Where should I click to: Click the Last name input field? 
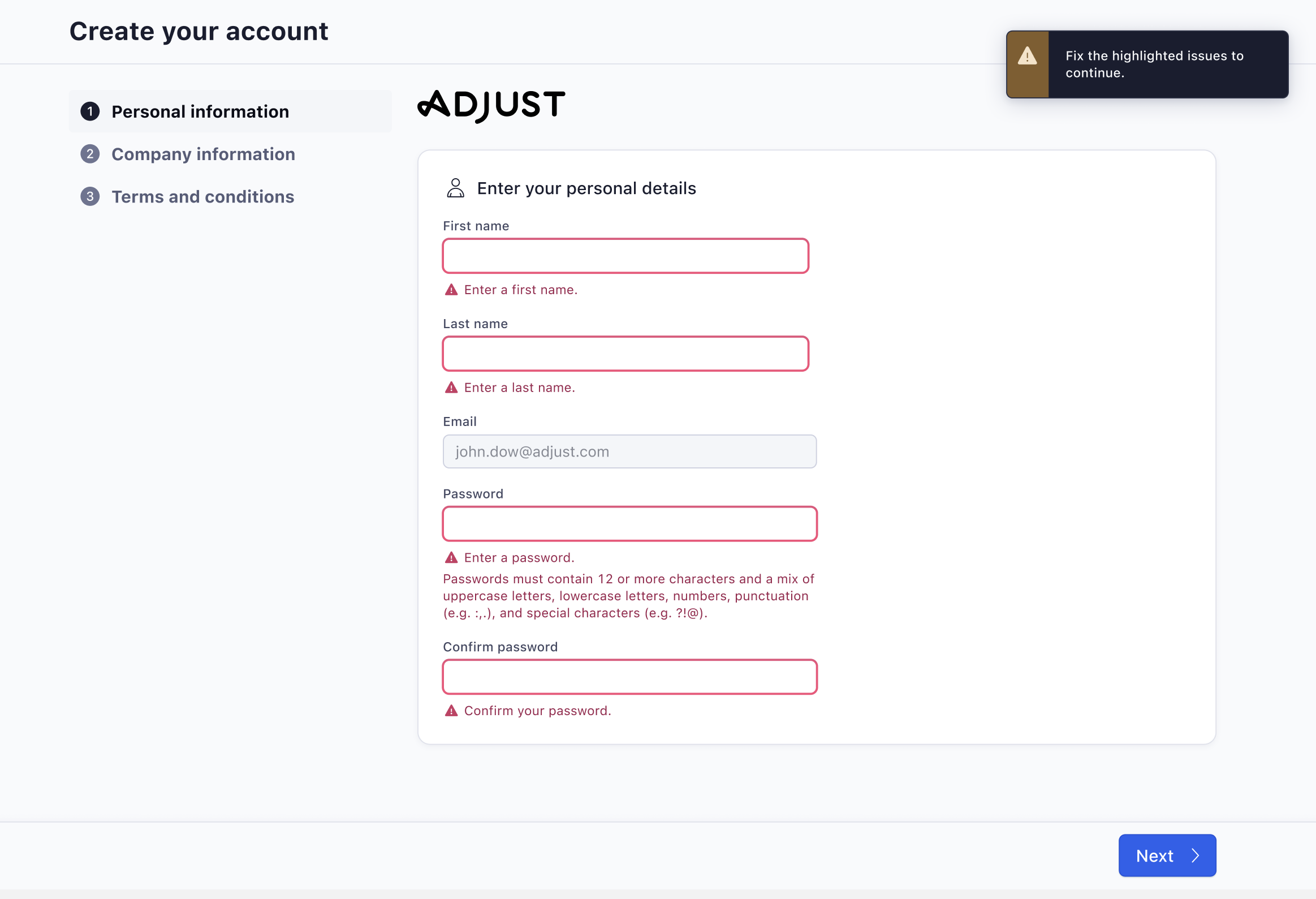coord(624,354)
